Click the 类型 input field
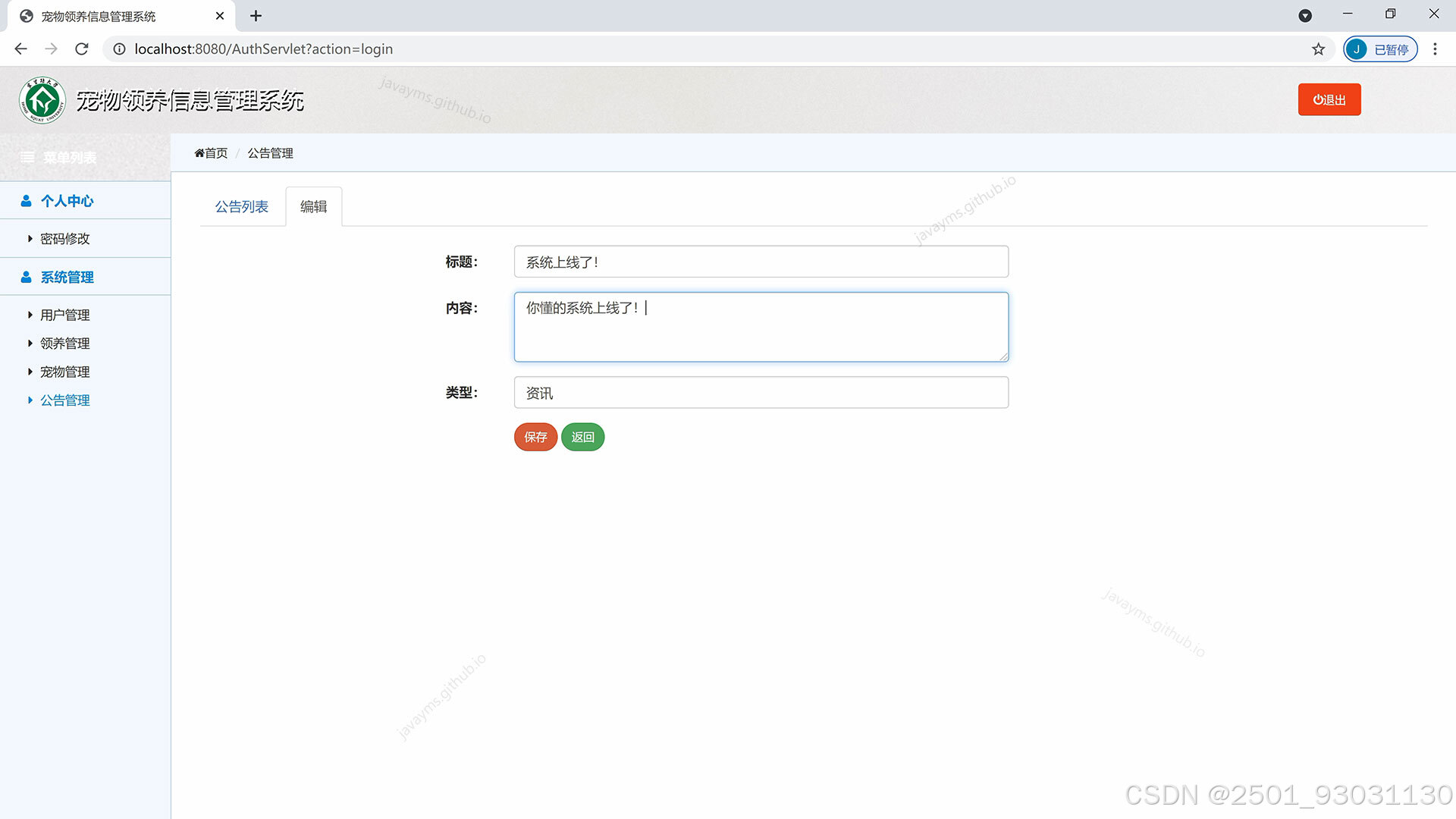1456x819 pixels. (761, 393)
